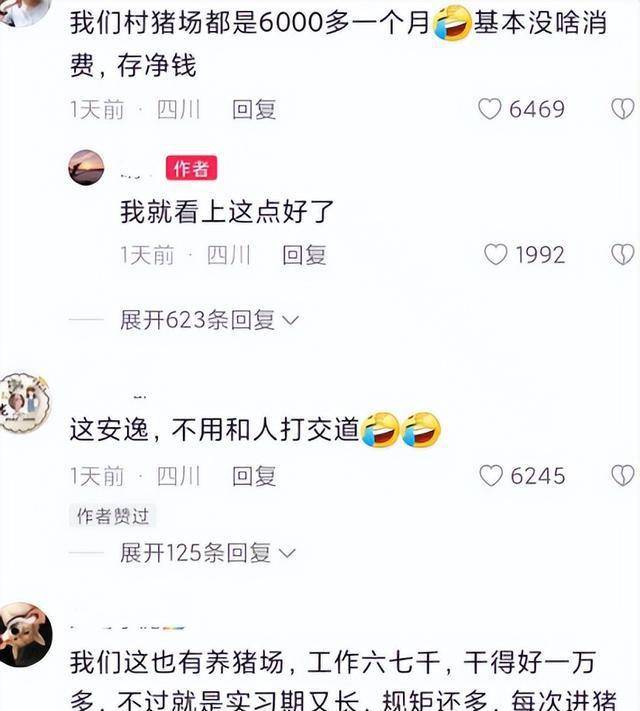
Task: Tap broken heart on author's reply
Action: coord(622,254)
